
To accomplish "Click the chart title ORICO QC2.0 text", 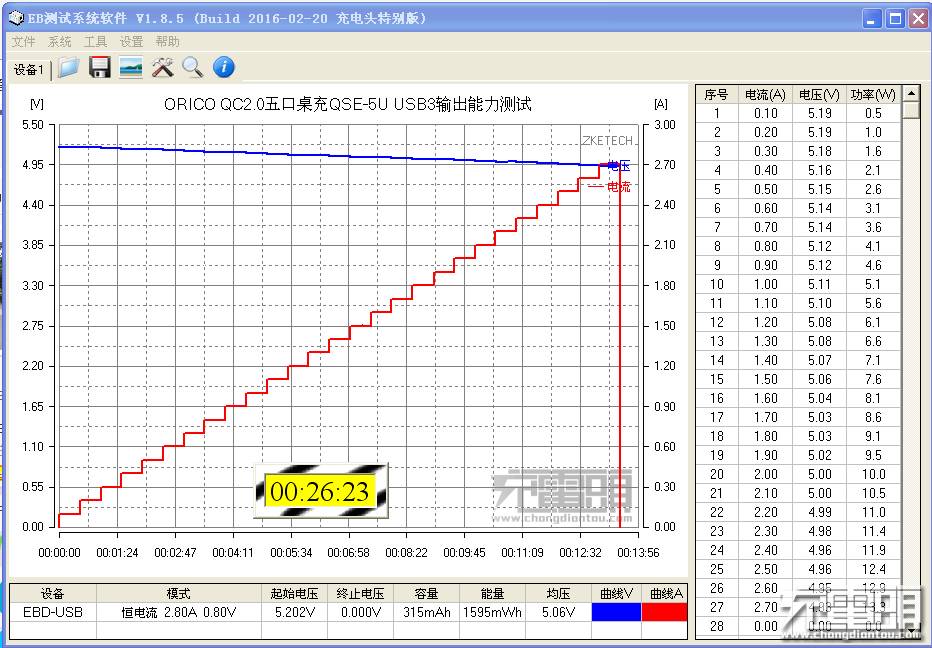I will (x=348, y=105).
